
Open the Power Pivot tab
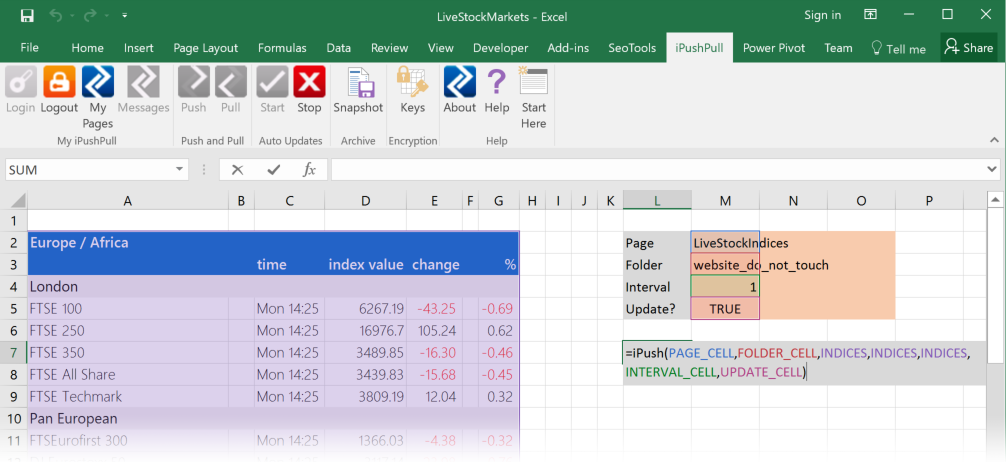pos(773,48)
